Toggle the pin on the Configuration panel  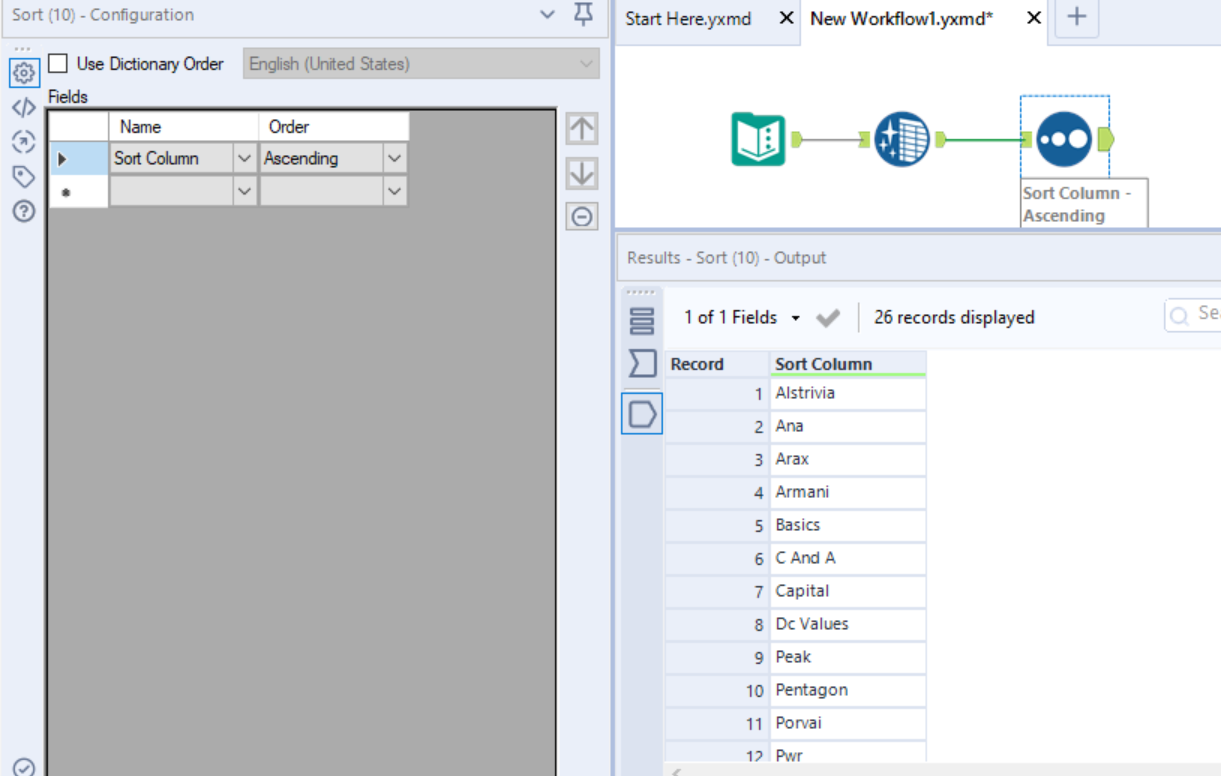click(x=583, y=16)
